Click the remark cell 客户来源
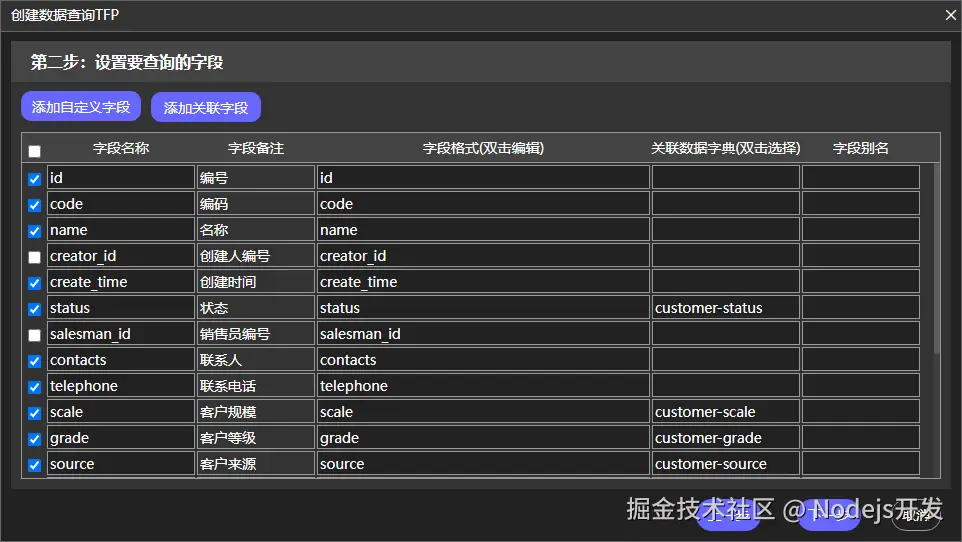Image resolution: width=962 pixels, height=542 pixels. click(x=256, y=463)
